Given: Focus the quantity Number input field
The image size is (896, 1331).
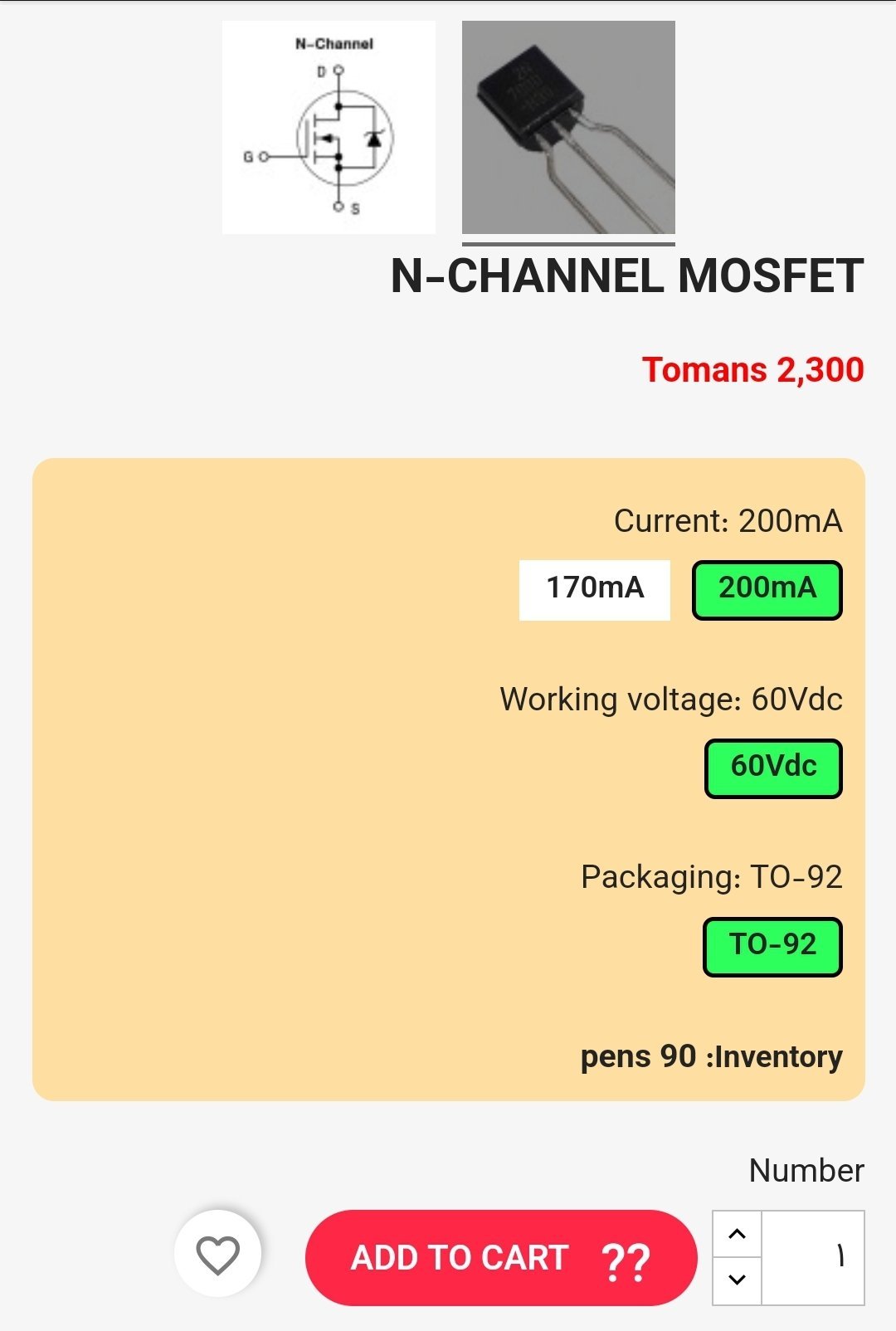Looking at the screenshot, I should pos(813,1258).
